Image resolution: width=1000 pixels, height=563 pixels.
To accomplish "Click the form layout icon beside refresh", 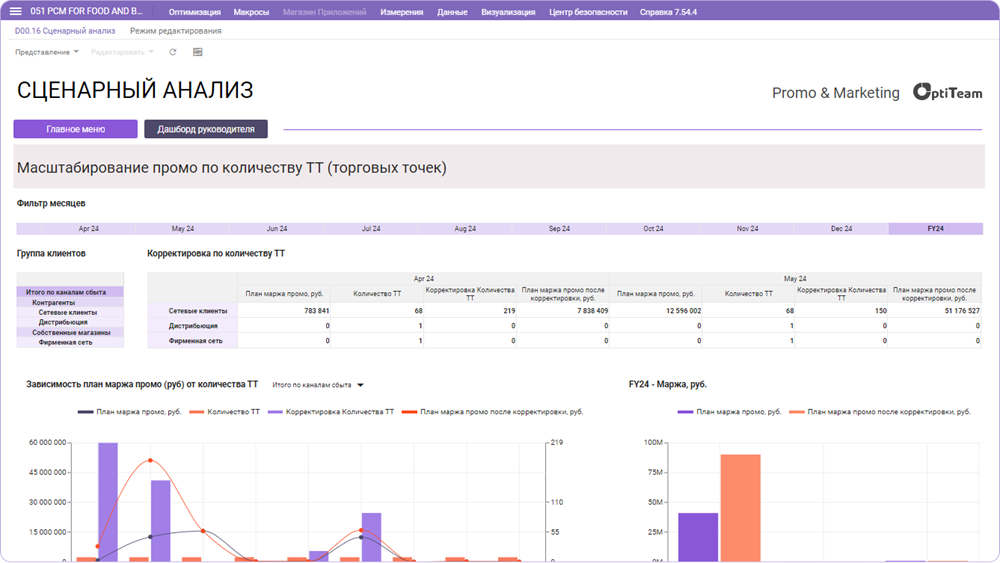I will (x=197, y=52).
